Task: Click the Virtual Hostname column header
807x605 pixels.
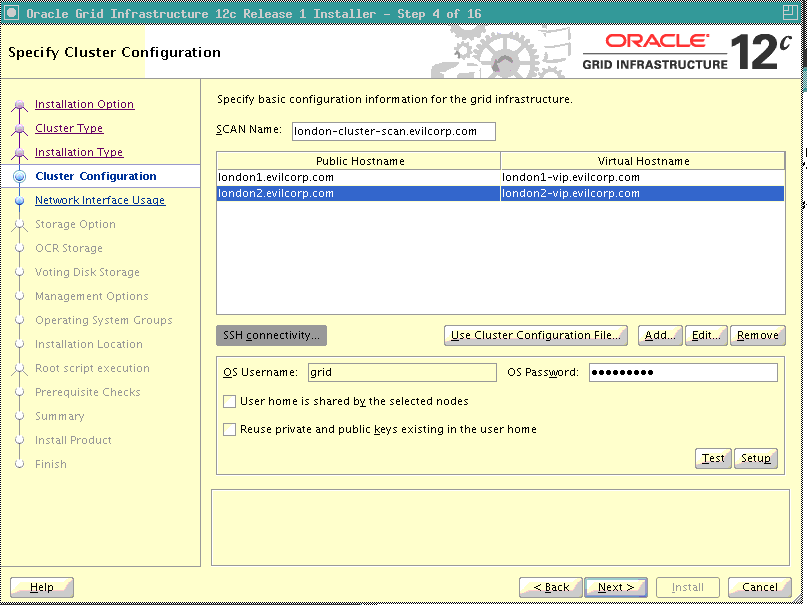Action: pos(643,161)
